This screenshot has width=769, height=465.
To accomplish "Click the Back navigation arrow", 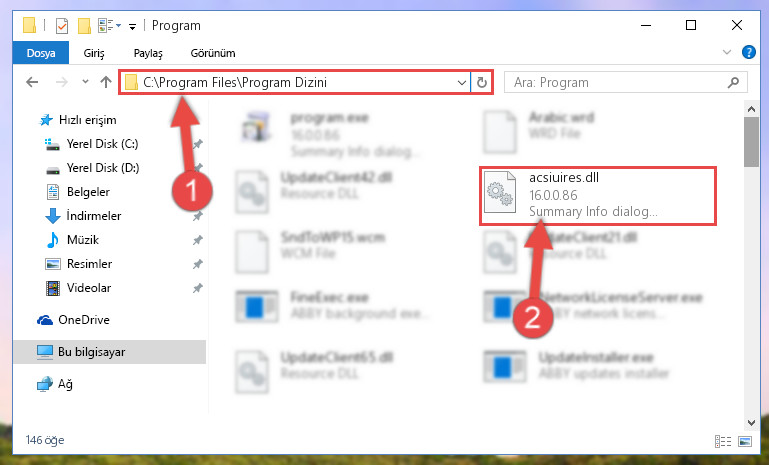I will 32,82.
